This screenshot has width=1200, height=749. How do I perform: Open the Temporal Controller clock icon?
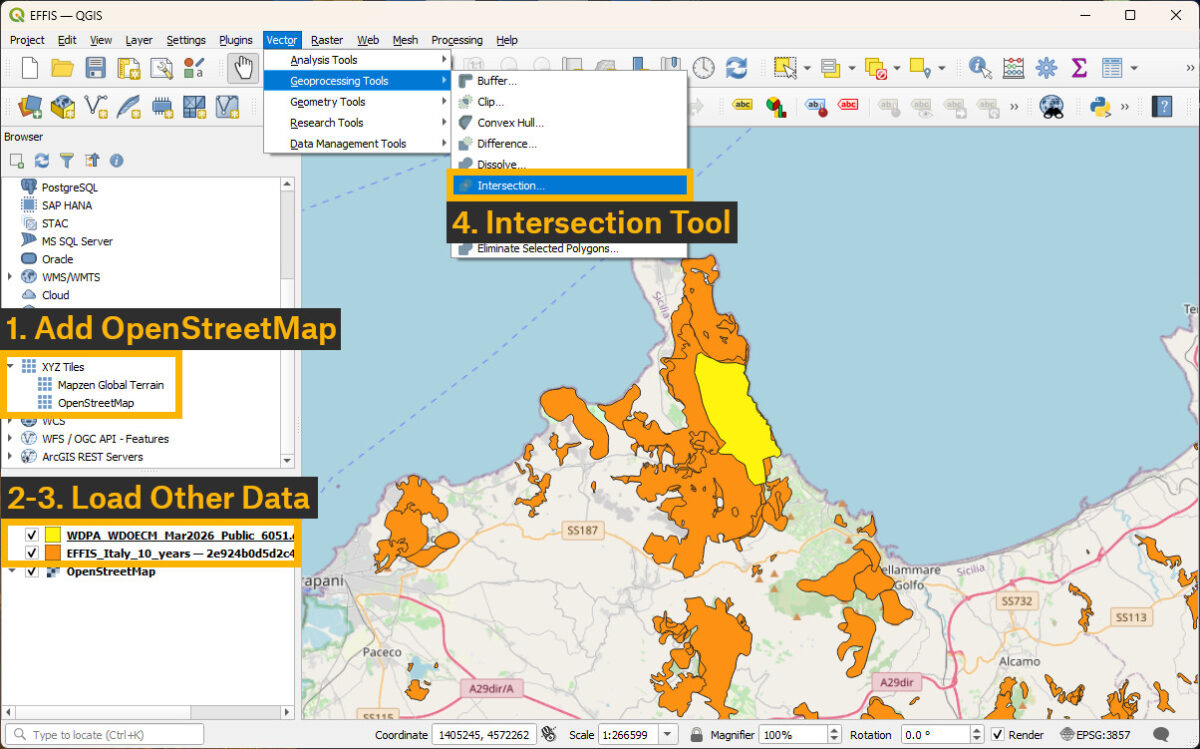(704, 67)
